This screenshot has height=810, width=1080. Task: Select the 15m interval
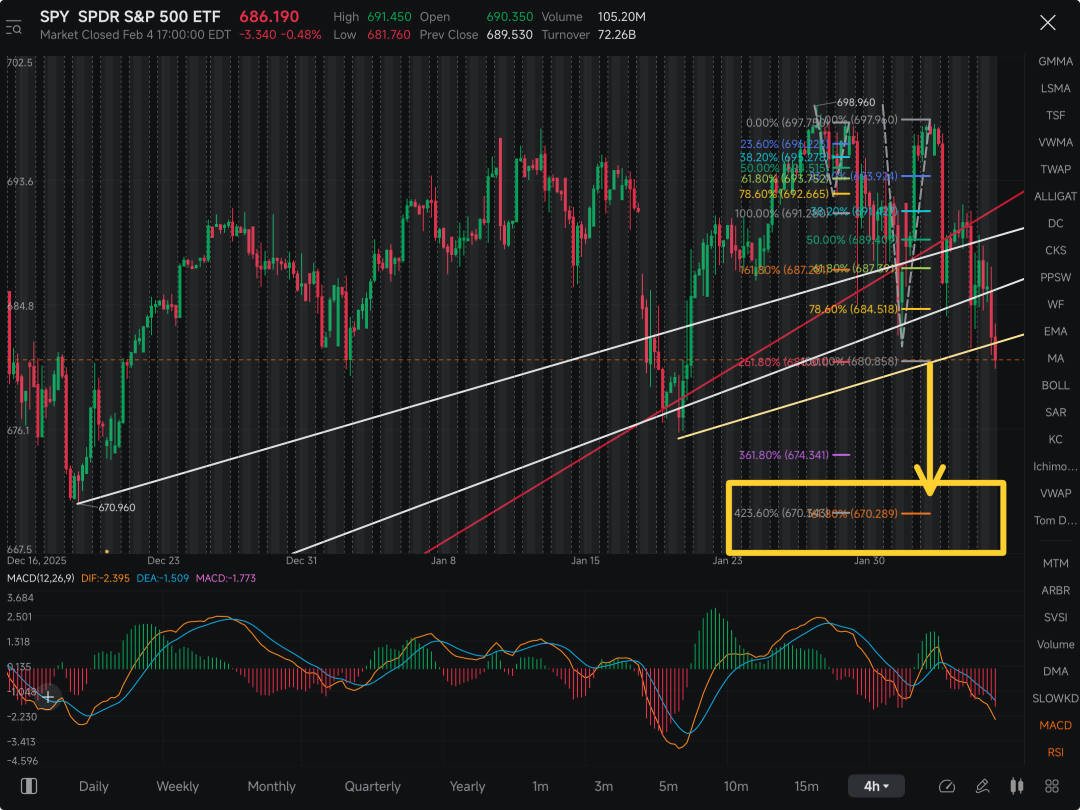point(807,786)
